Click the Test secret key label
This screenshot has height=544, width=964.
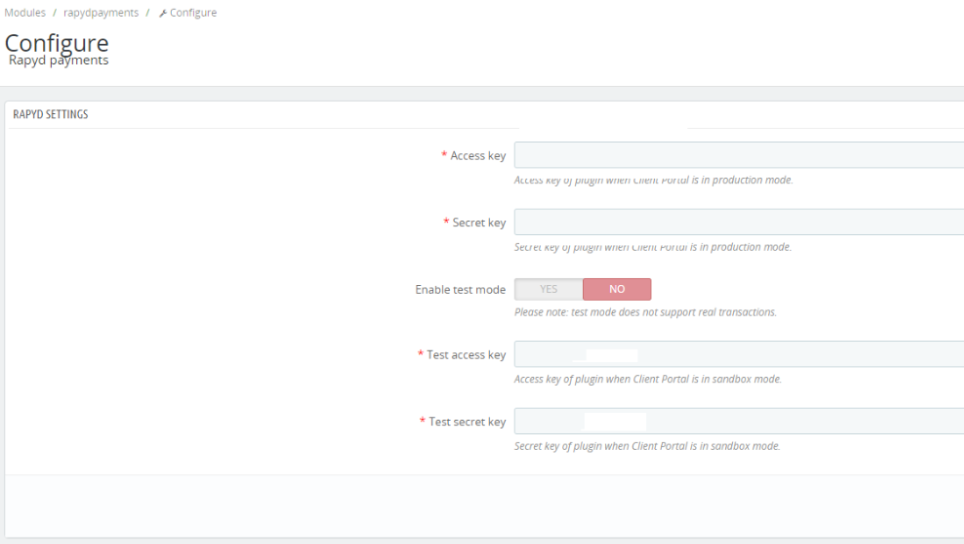[466, 421]
